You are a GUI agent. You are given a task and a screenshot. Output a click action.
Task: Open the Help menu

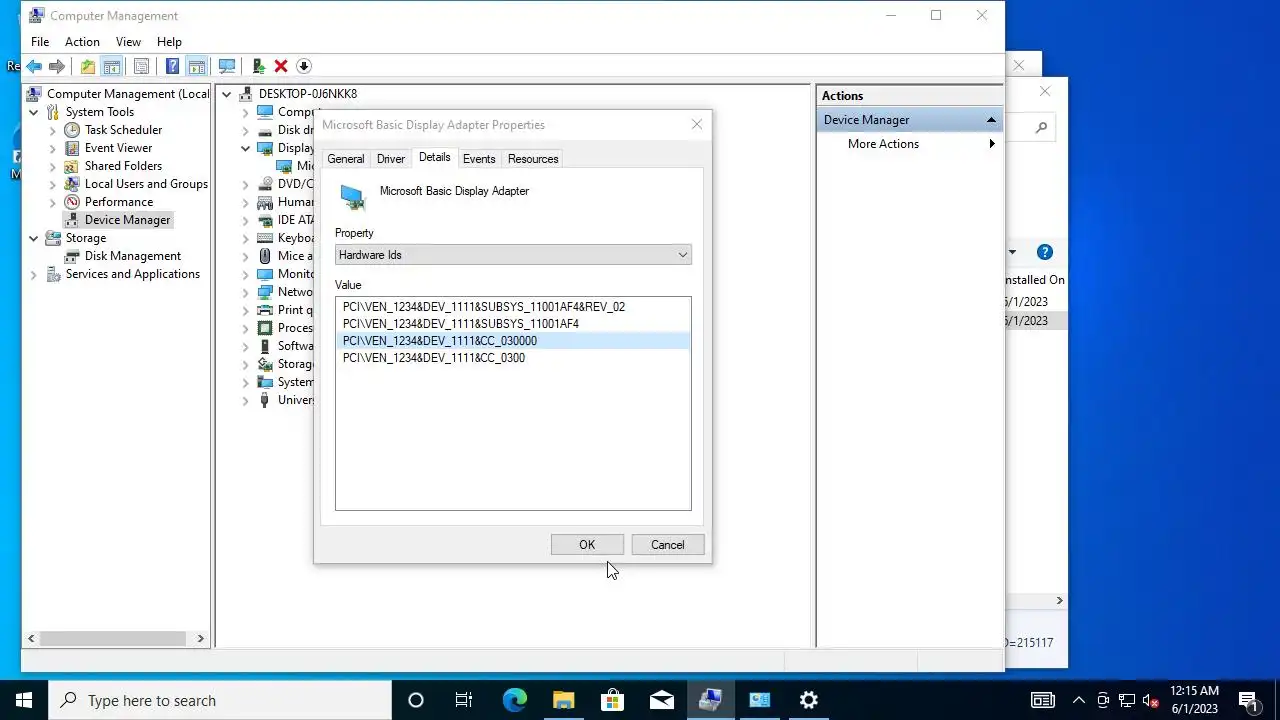click(169, 42)
